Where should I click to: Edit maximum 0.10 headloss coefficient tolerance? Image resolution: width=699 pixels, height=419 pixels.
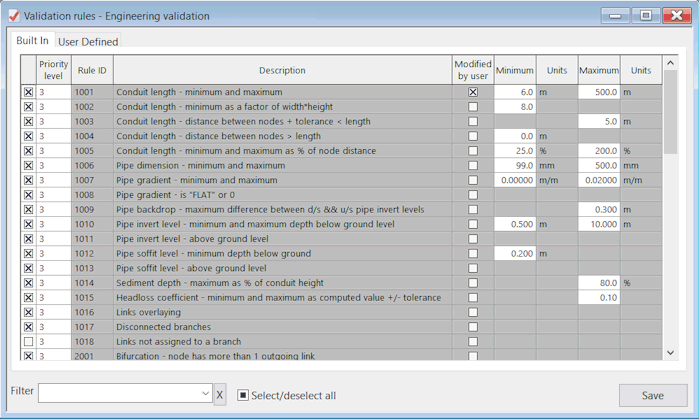[x=599, y=298]
